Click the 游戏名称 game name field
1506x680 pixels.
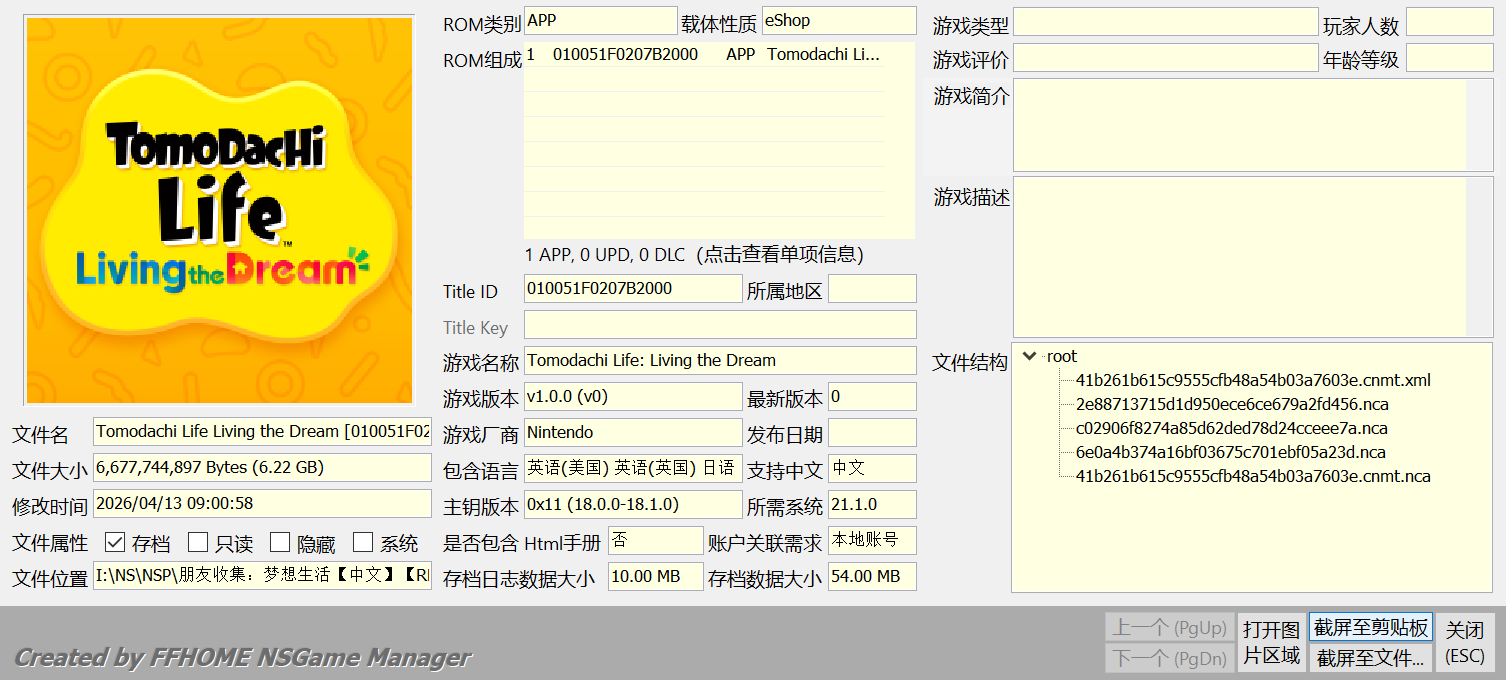(x=719, y=361)
